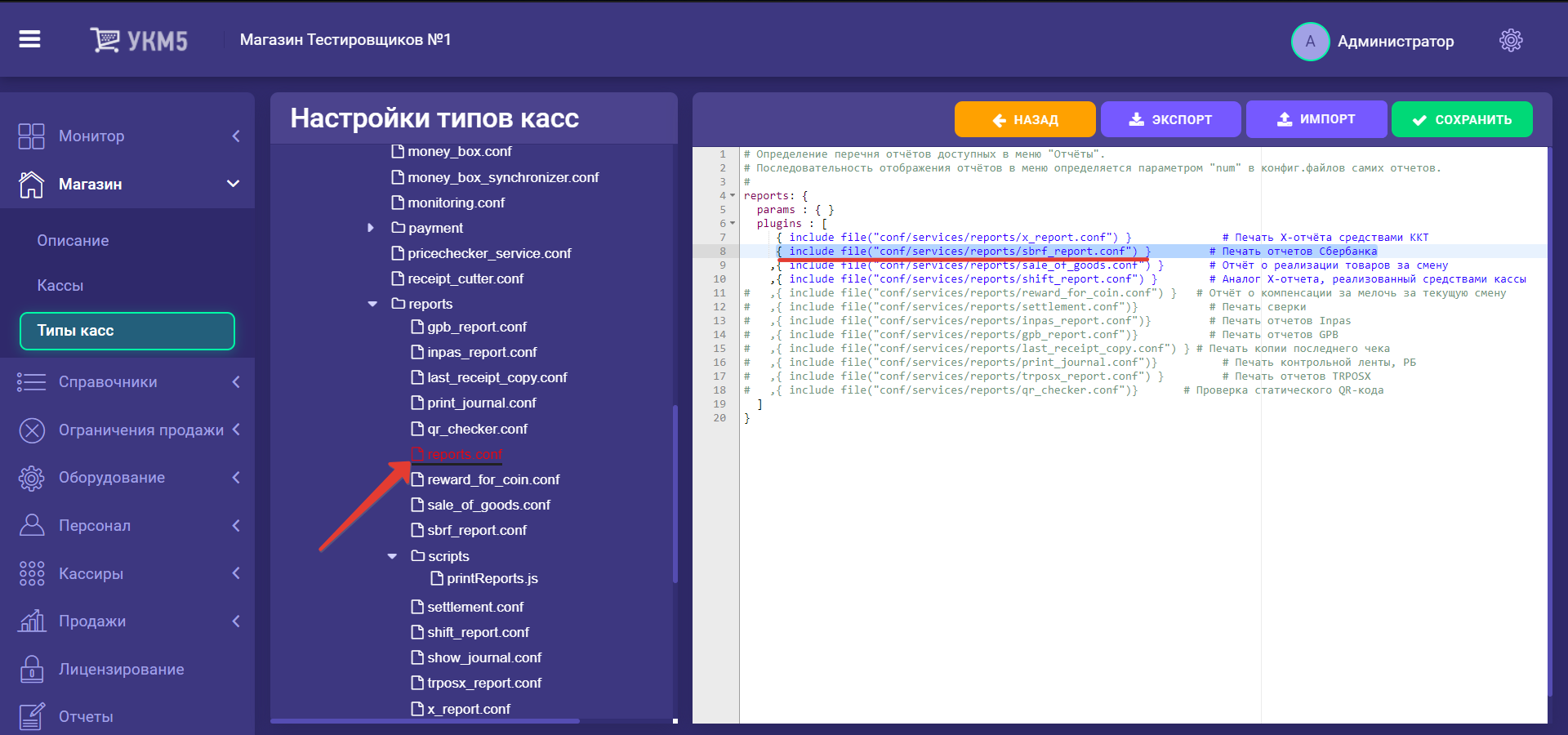Click the file tree horizontal scrollbar
The height and width of the screenshot is (735, 1568).
[425, 721]
